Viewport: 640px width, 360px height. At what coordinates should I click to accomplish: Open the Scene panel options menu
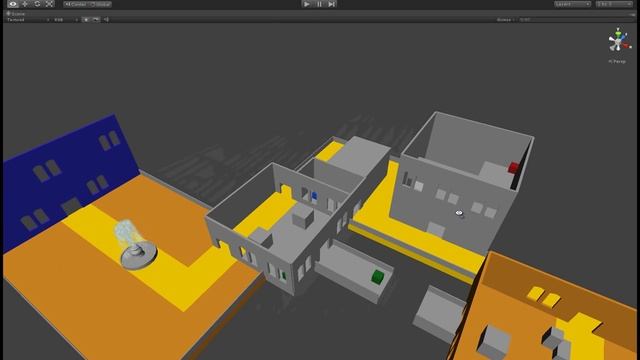632,14
